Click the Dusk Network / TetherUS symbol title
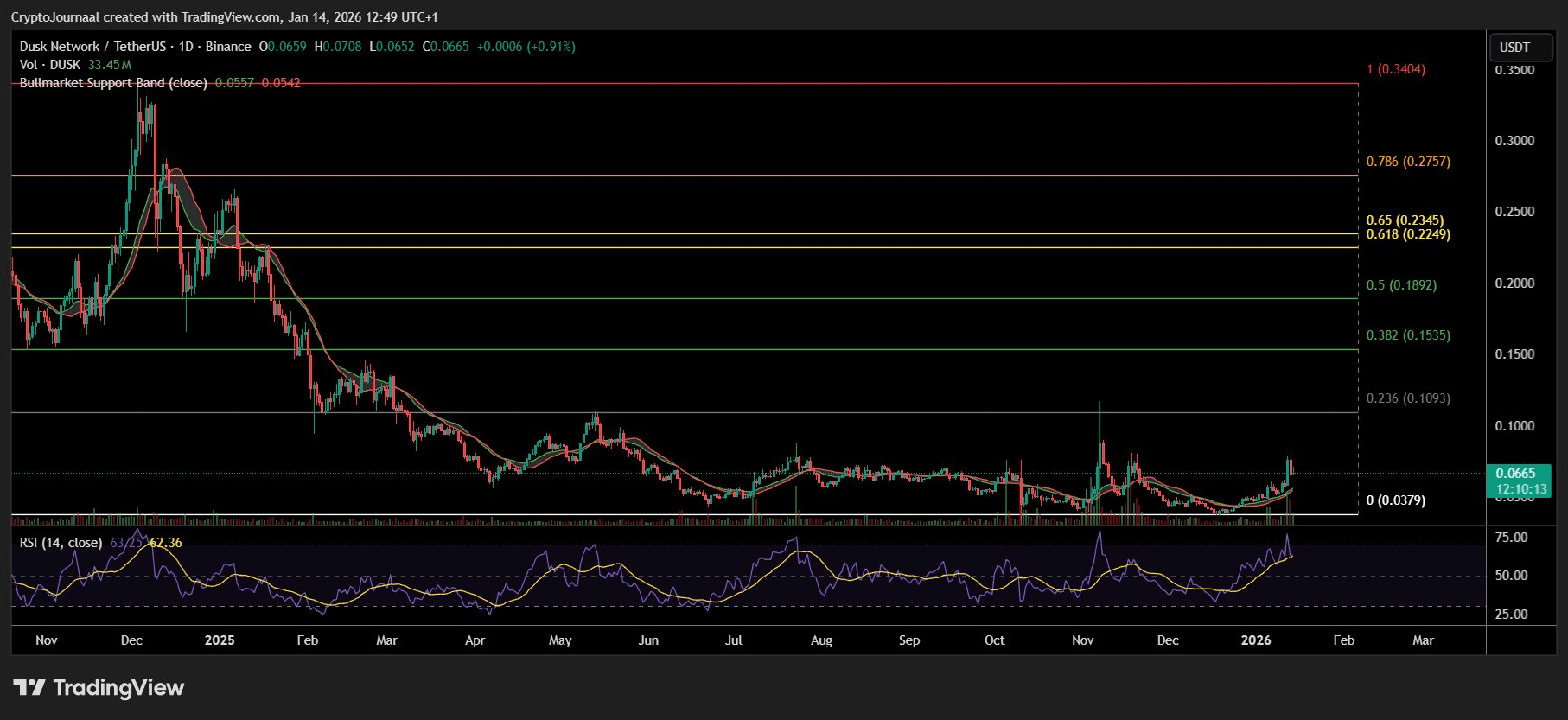The width and height of the screenshot is (1568, 720). (92, 47)
